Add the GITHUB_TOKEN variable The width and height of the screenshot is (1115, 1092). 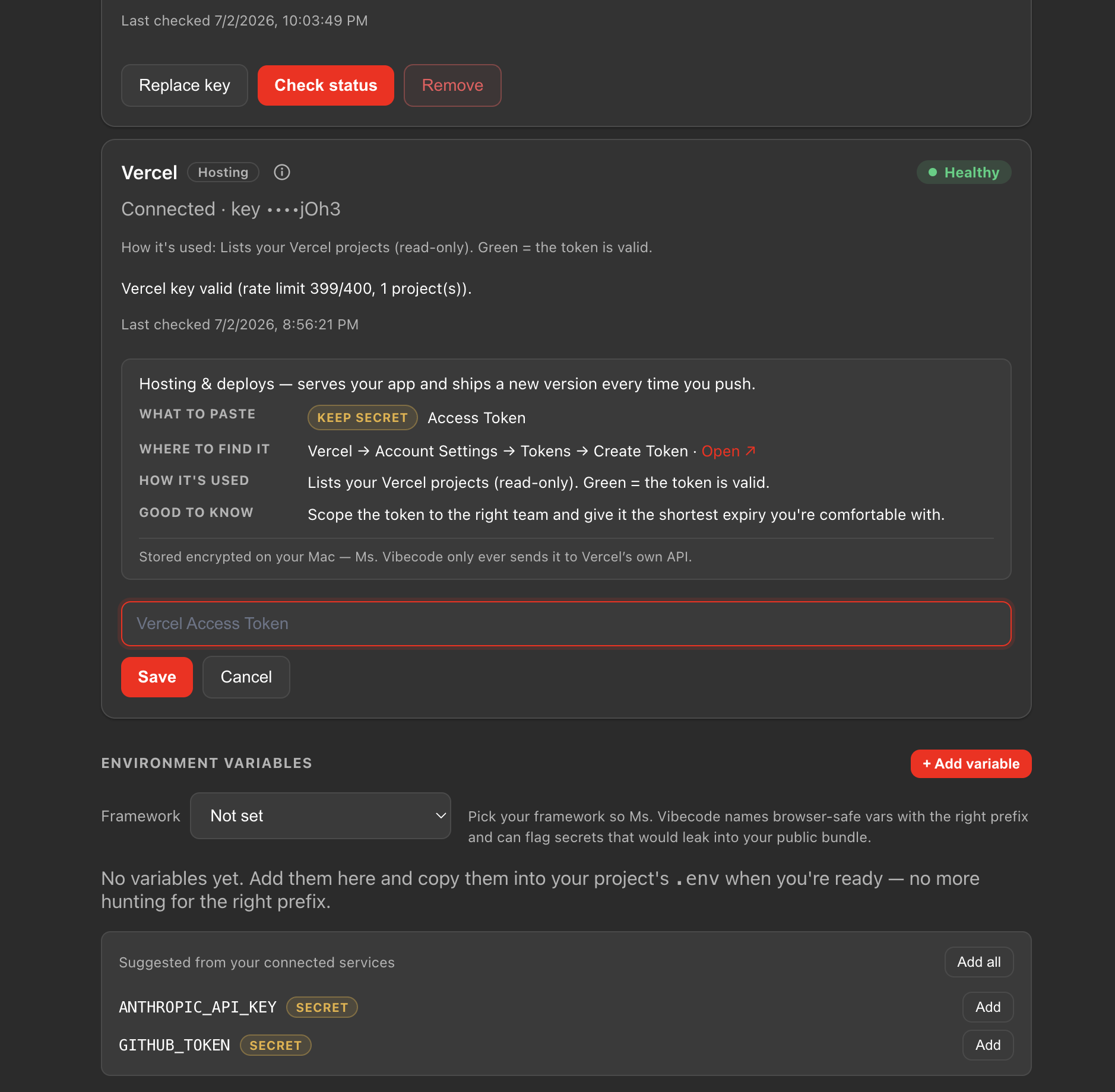coord(988,1045)
